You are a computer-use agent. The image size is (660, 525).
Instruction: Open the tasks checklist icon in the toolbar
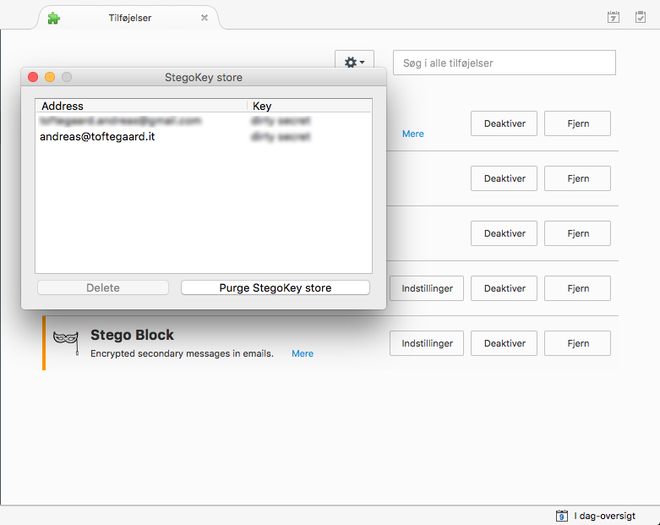[640, 17]
